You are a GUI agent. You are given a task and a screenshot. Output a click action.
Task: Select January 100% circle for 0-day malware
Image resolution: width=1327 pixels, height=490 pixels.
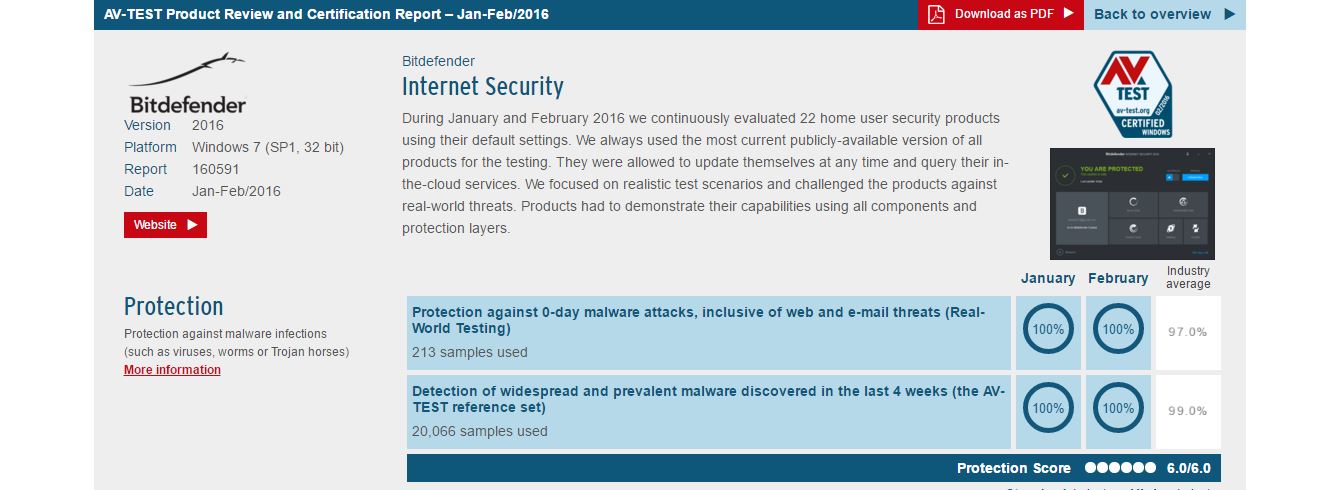tap(1048, 329)
